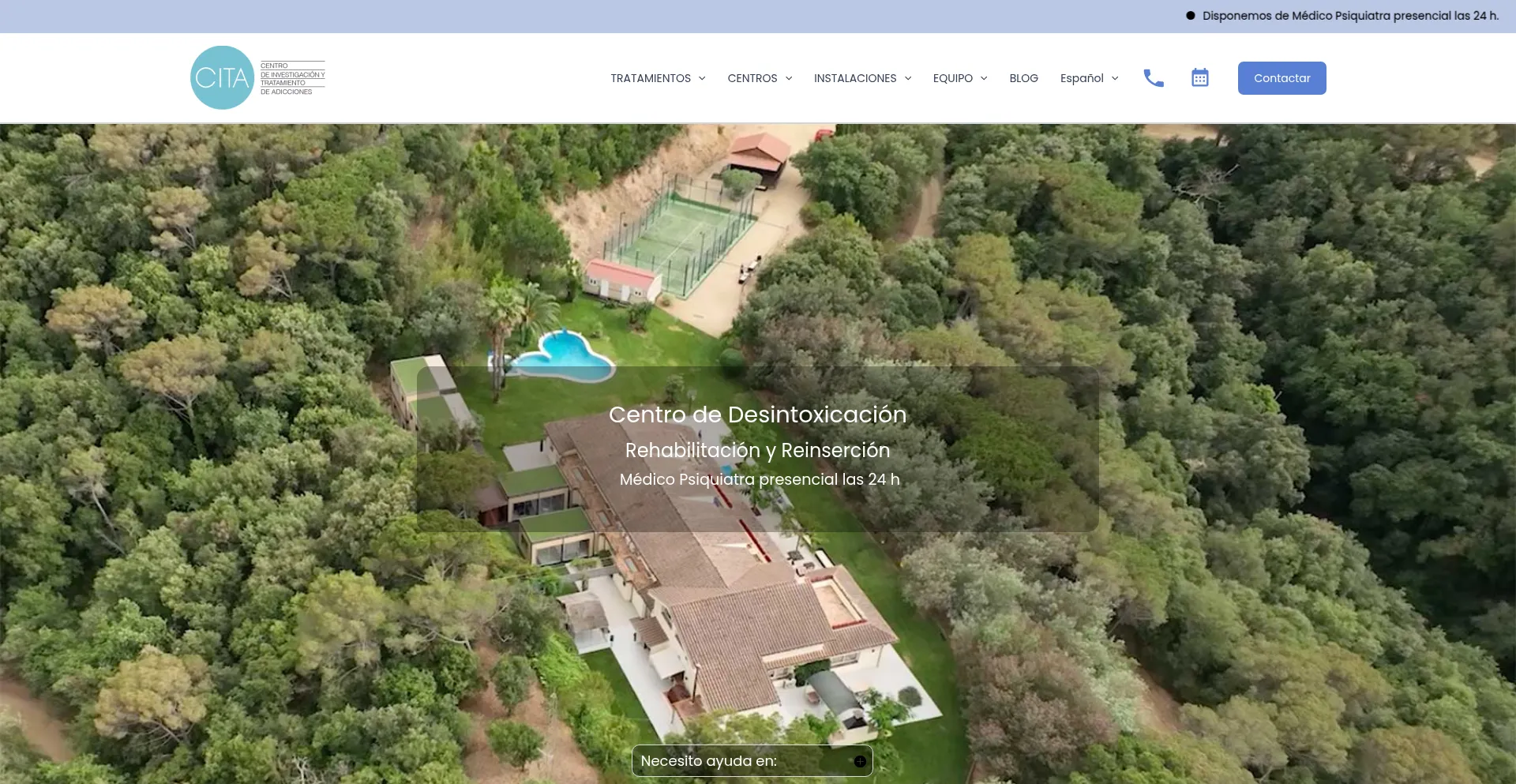
Task: Click the phone call icon
Action: 1154,78
